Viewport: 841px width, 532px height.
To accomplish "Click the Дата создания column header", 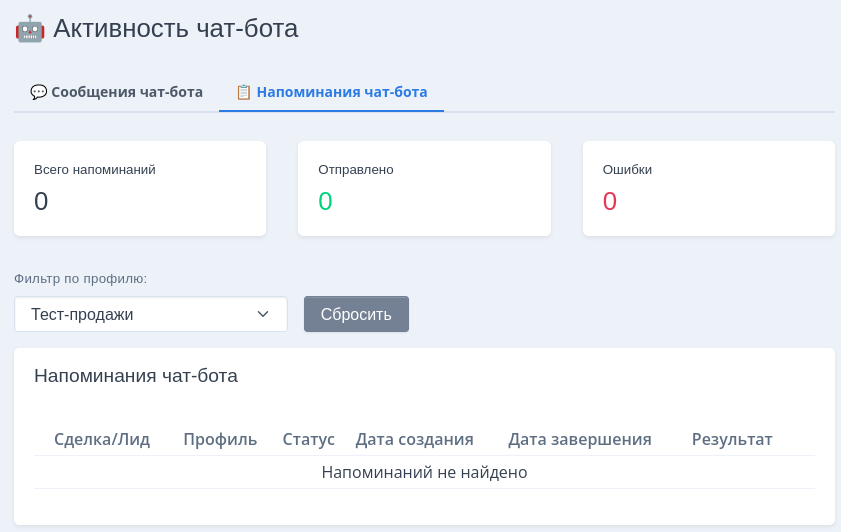I will (414, 440).
